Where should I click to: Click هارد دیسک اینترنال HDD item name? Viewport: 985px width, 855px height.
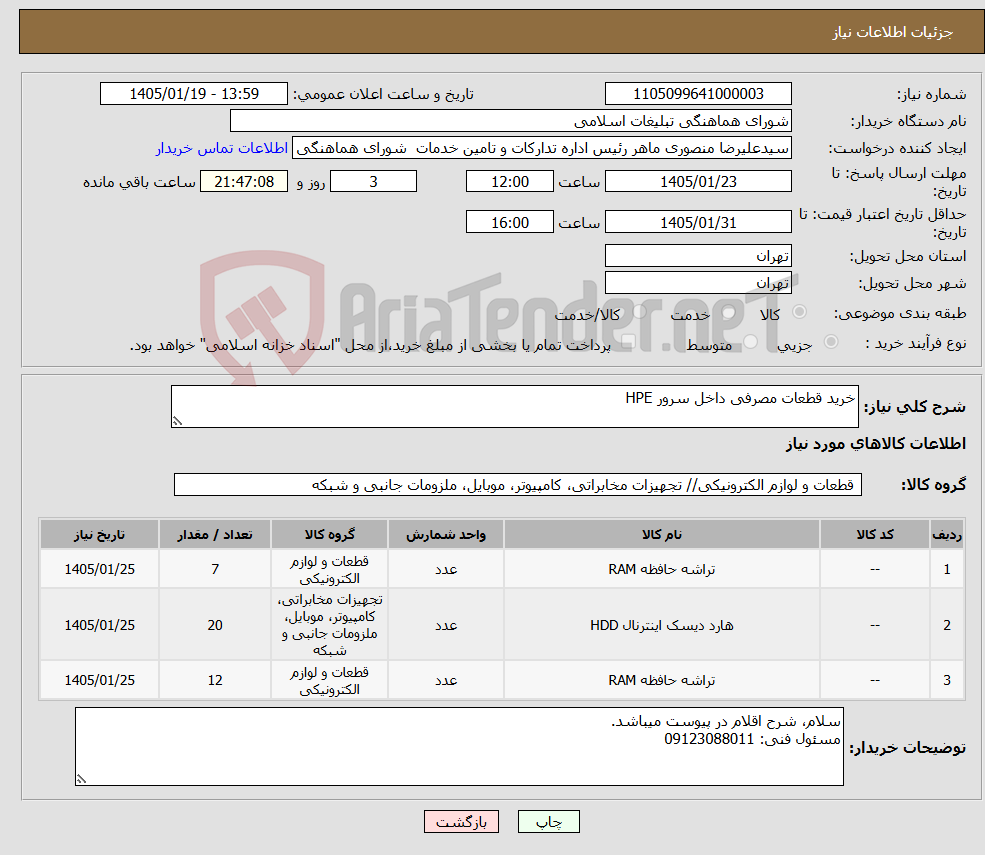tap(661, 625)
